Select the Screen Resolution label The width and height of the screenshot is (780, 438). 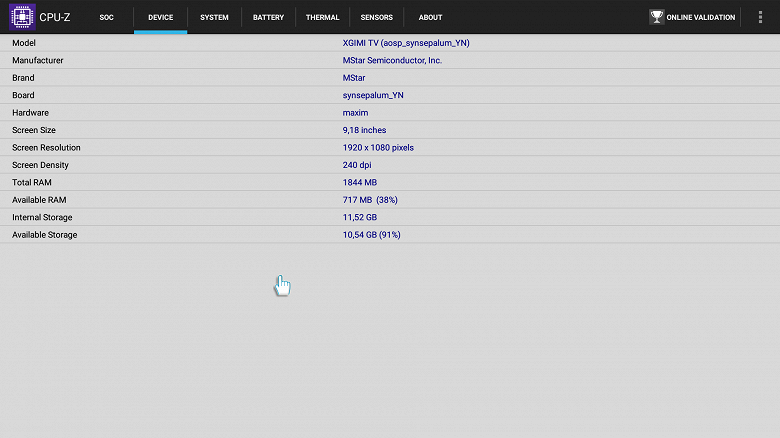46,147
